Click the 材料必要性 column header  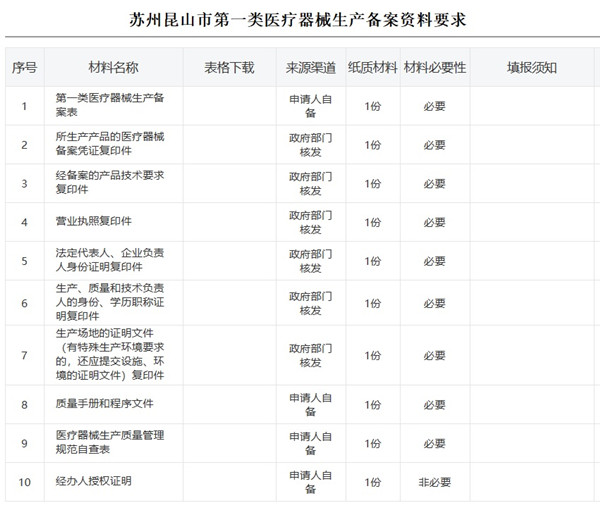click(435, 68)
